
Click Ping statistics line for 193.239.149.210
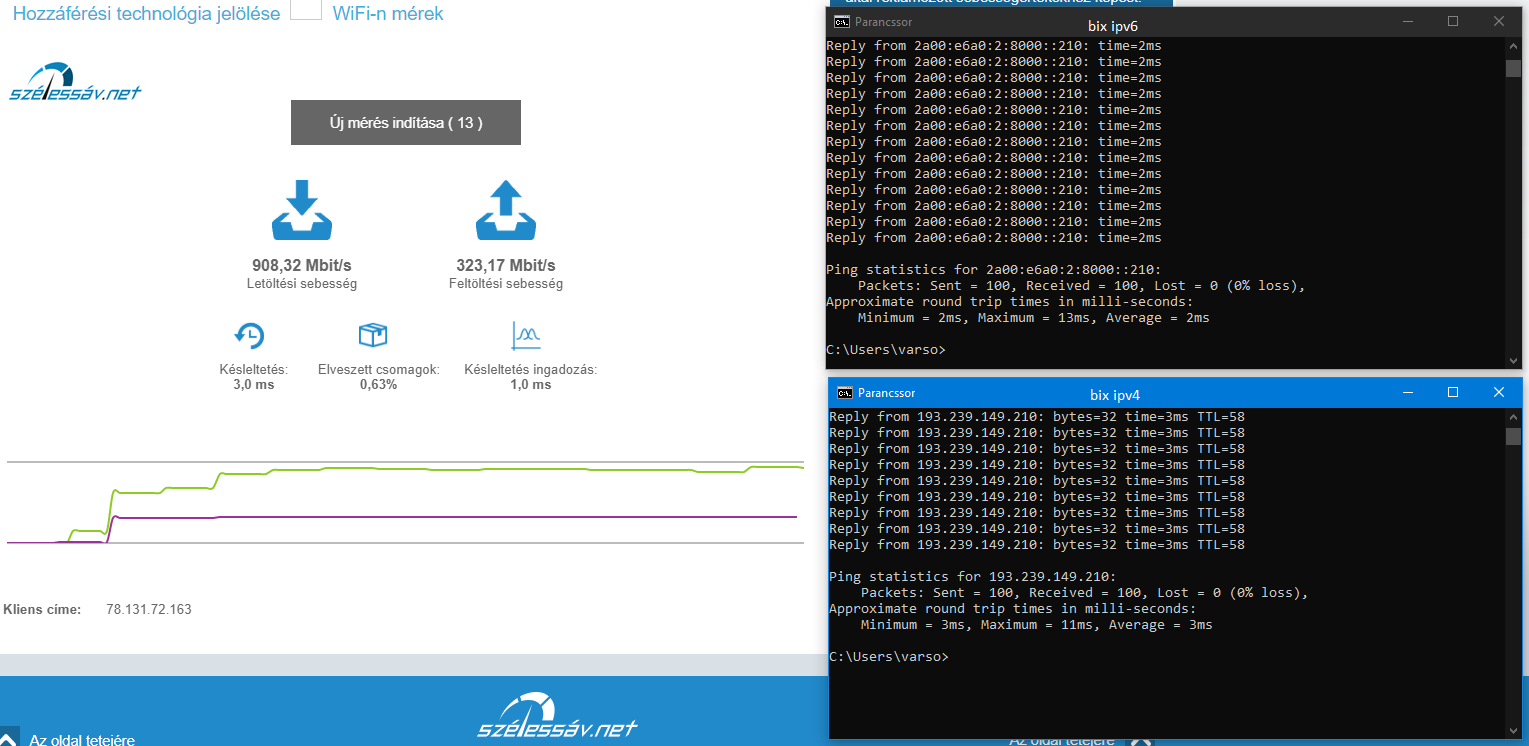coord(972,577)
